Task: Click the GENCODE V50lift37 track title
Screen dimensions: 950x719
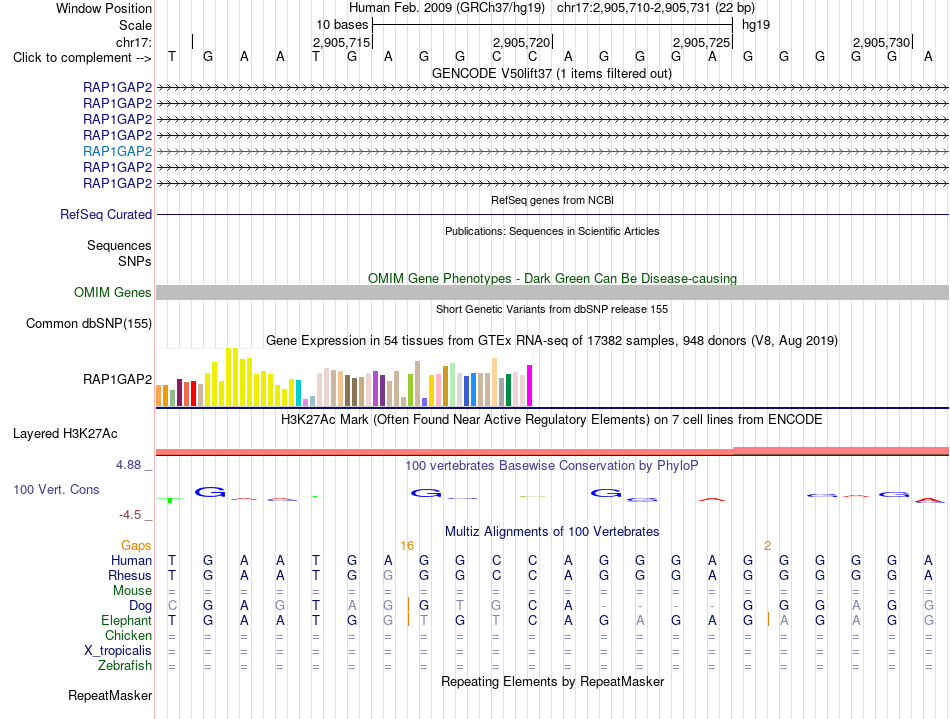Action: pyautogui.click(x=552, y=74)
